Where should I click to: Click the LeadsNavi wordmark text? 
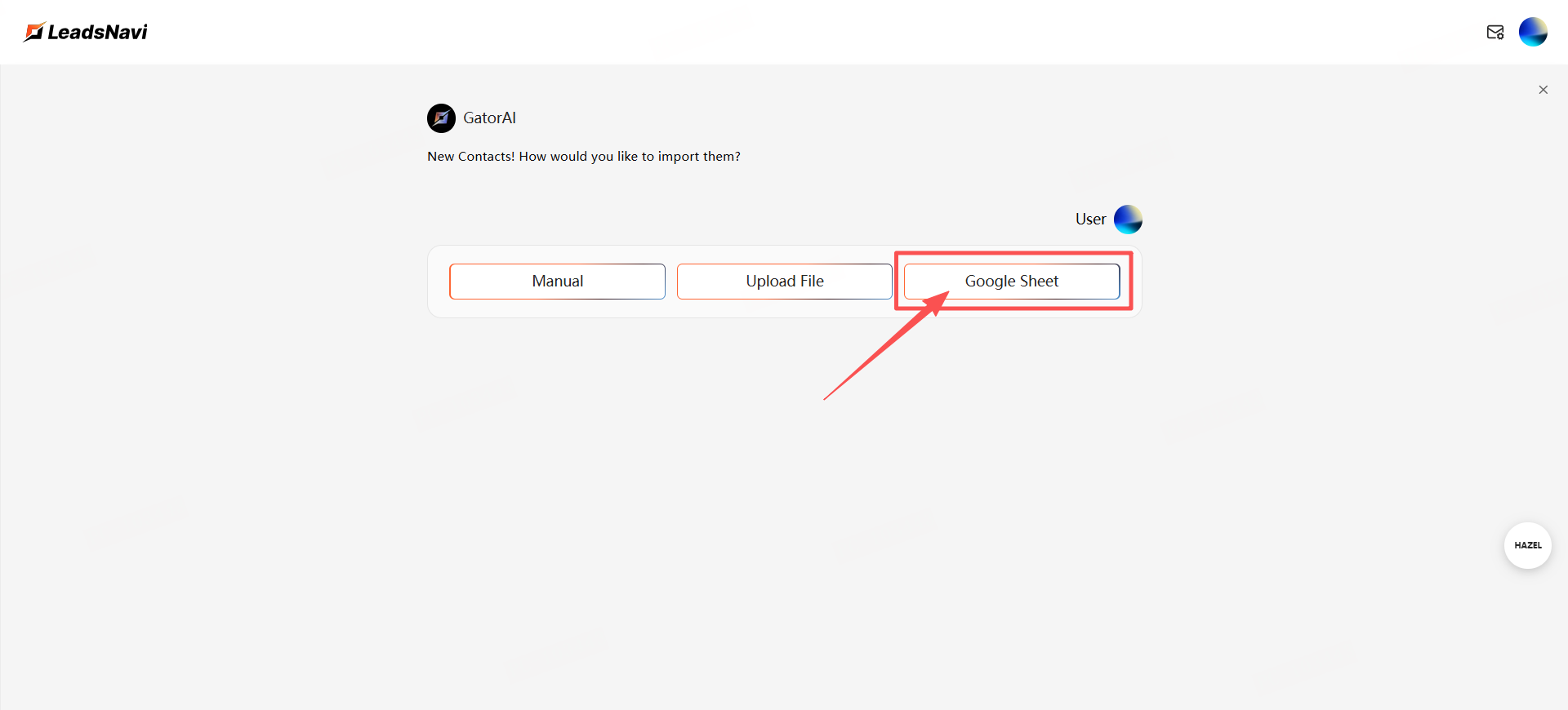click(97, 32)
